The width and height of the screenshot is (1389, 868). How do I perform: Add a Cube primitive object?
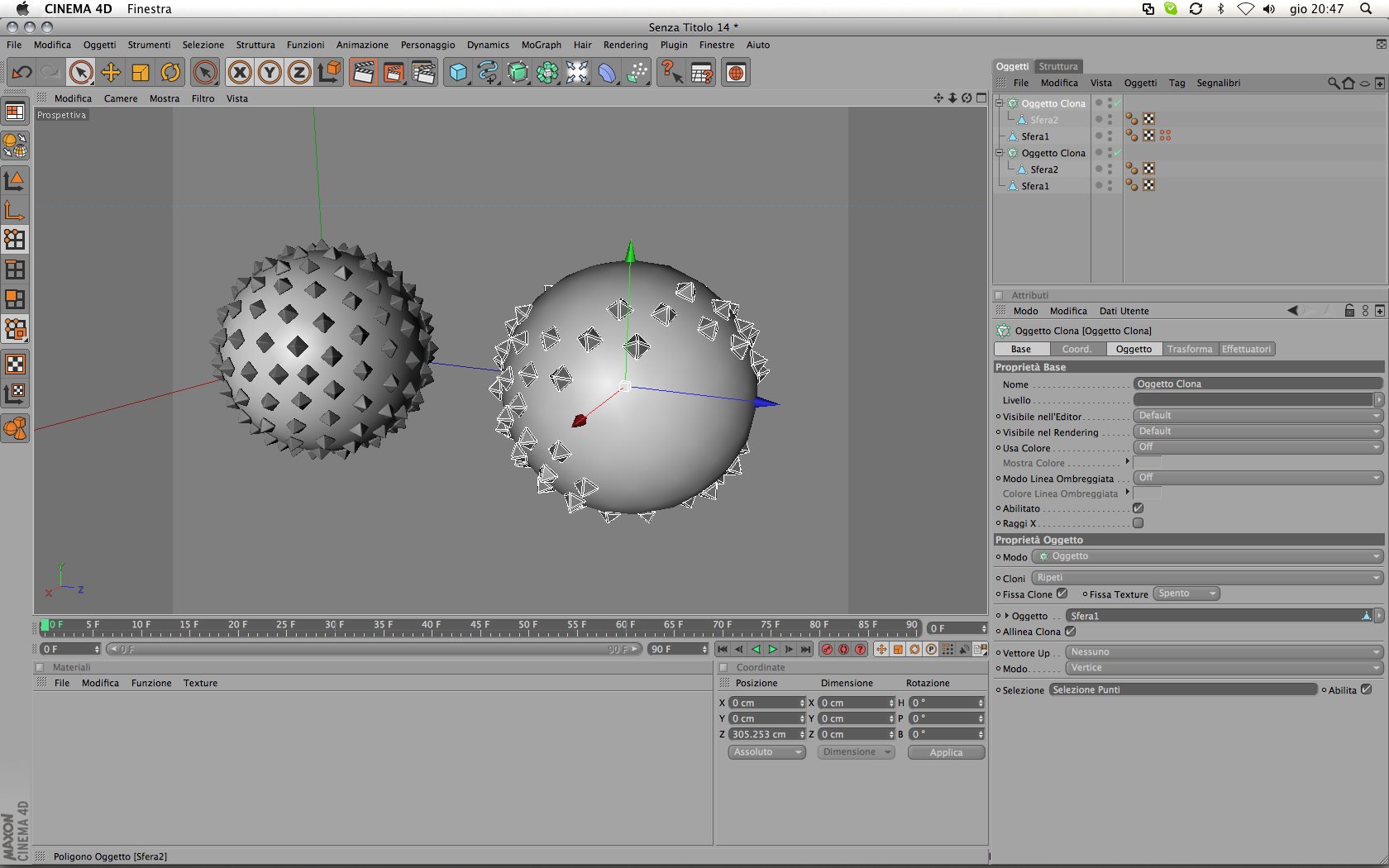[458, 73]
